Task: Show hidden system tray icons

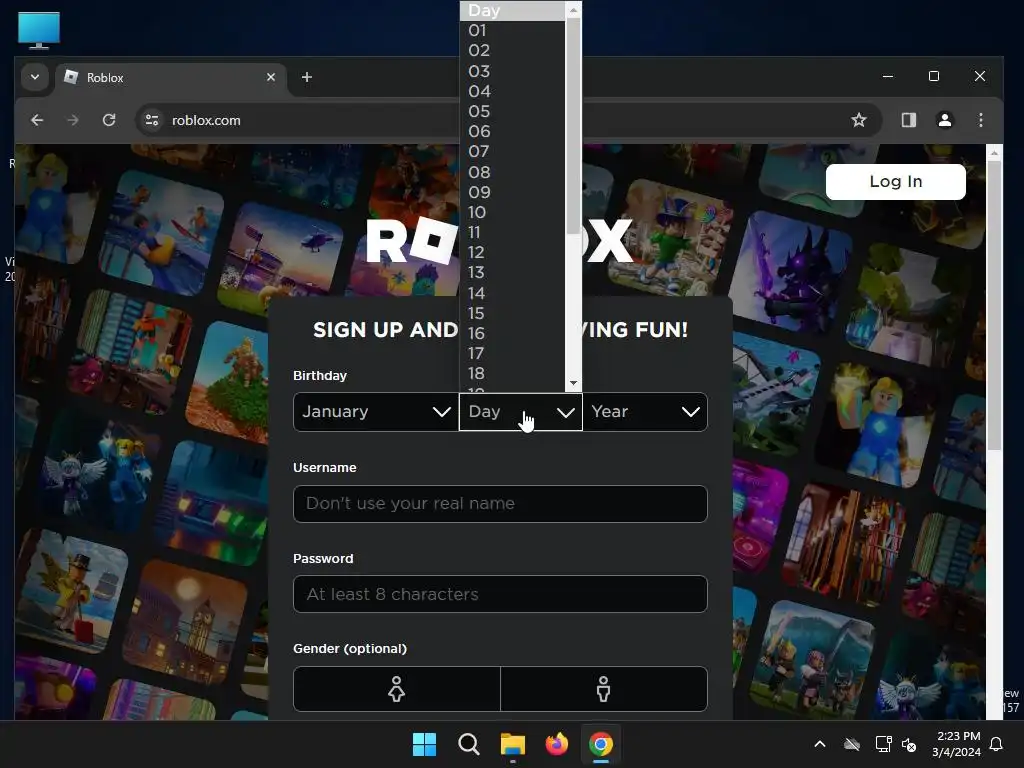Action: (x=820, y=744)
